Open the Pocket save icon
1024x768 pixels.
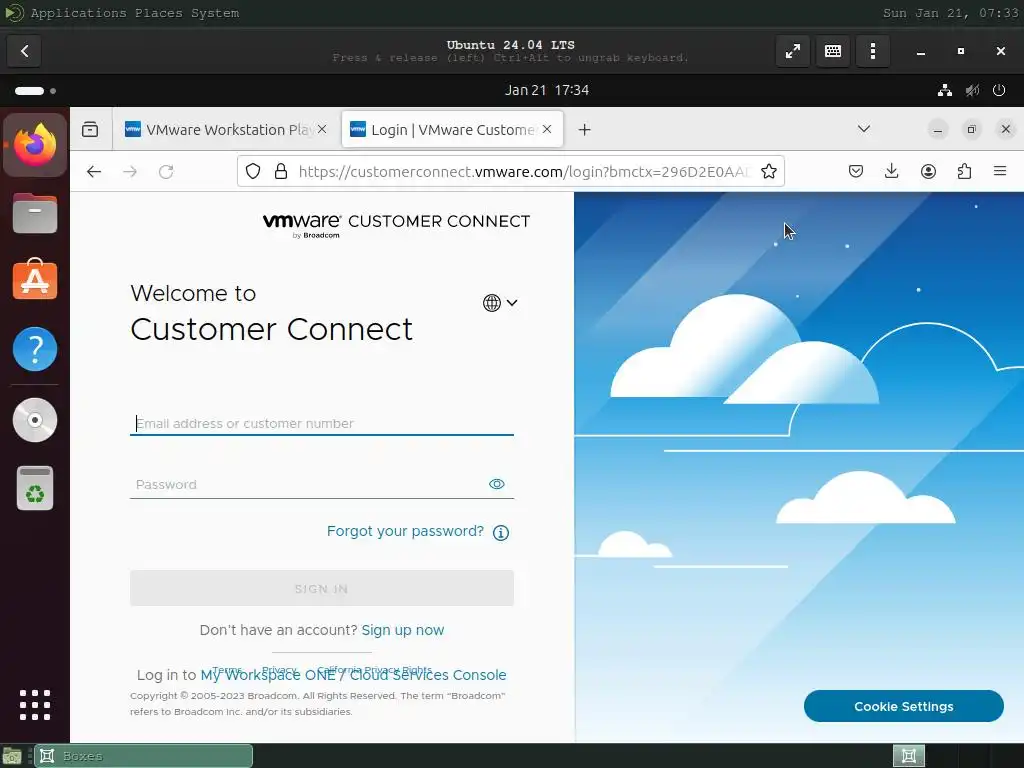click(x=856, y=172)
